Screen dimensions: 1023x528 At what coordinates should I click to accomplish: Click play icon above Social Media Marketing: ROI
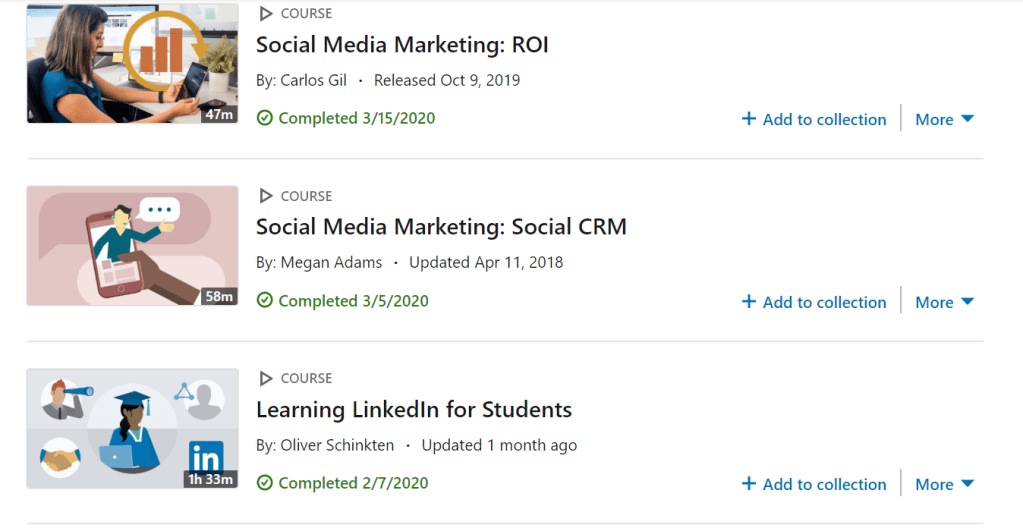point(266,14)
